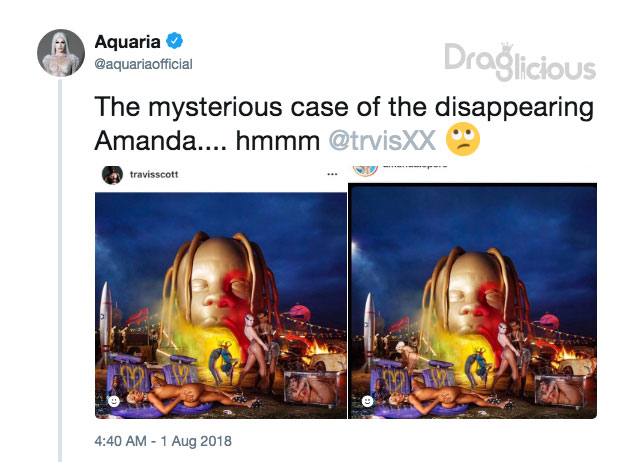The height and width of the screenshot is (462, 635).
Task: Open the right album cover image
Action: 473,301
